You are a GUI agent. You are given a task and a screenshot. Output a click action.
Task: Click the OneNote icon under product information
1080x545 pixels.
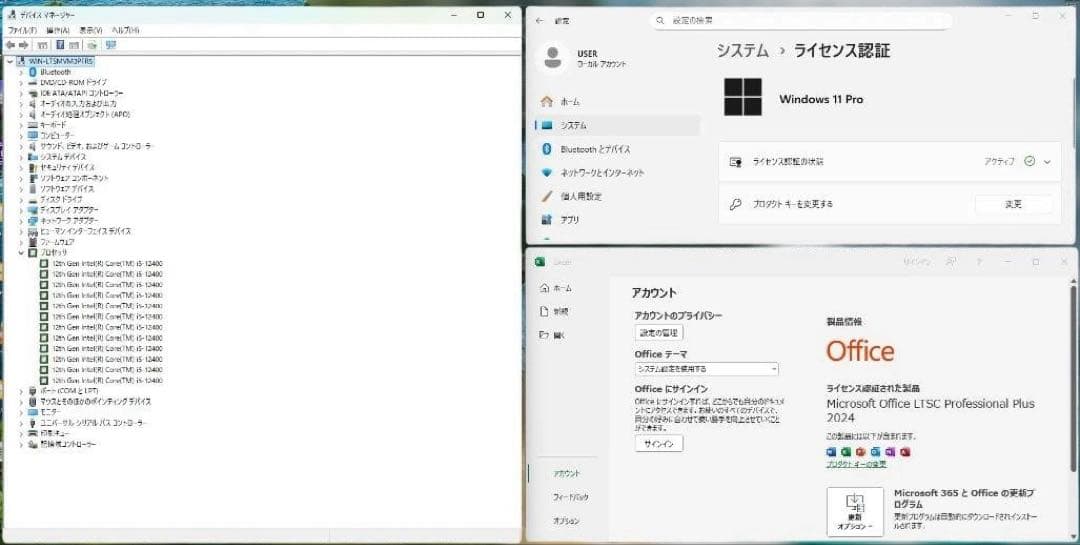[890, 452]
